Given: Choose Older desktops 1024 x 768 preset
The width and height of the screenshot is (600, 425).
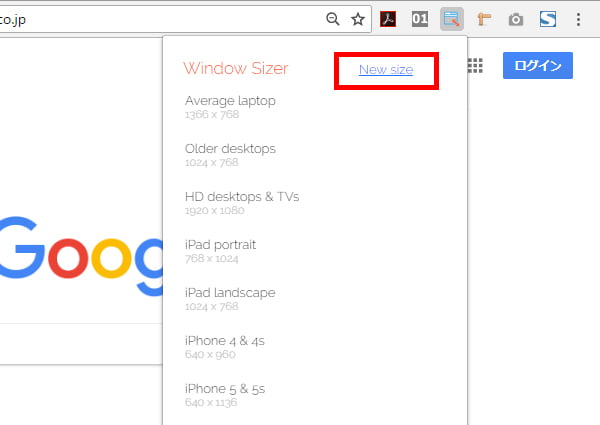Looking at the screenshot, I should [230, 154].
